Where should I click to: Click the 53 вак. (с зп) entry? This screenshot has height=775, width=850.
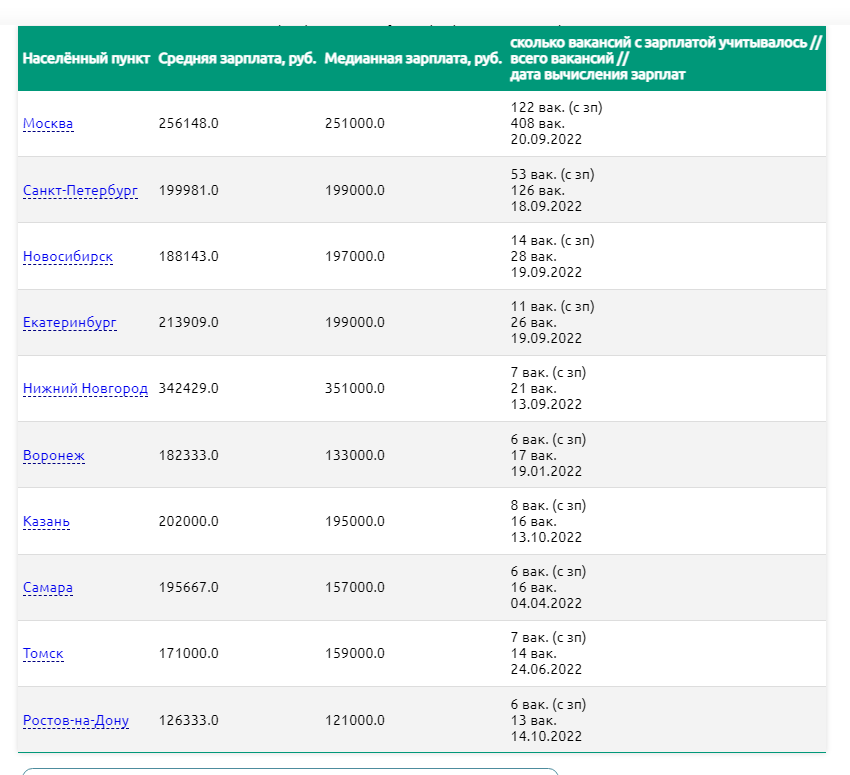552,175
